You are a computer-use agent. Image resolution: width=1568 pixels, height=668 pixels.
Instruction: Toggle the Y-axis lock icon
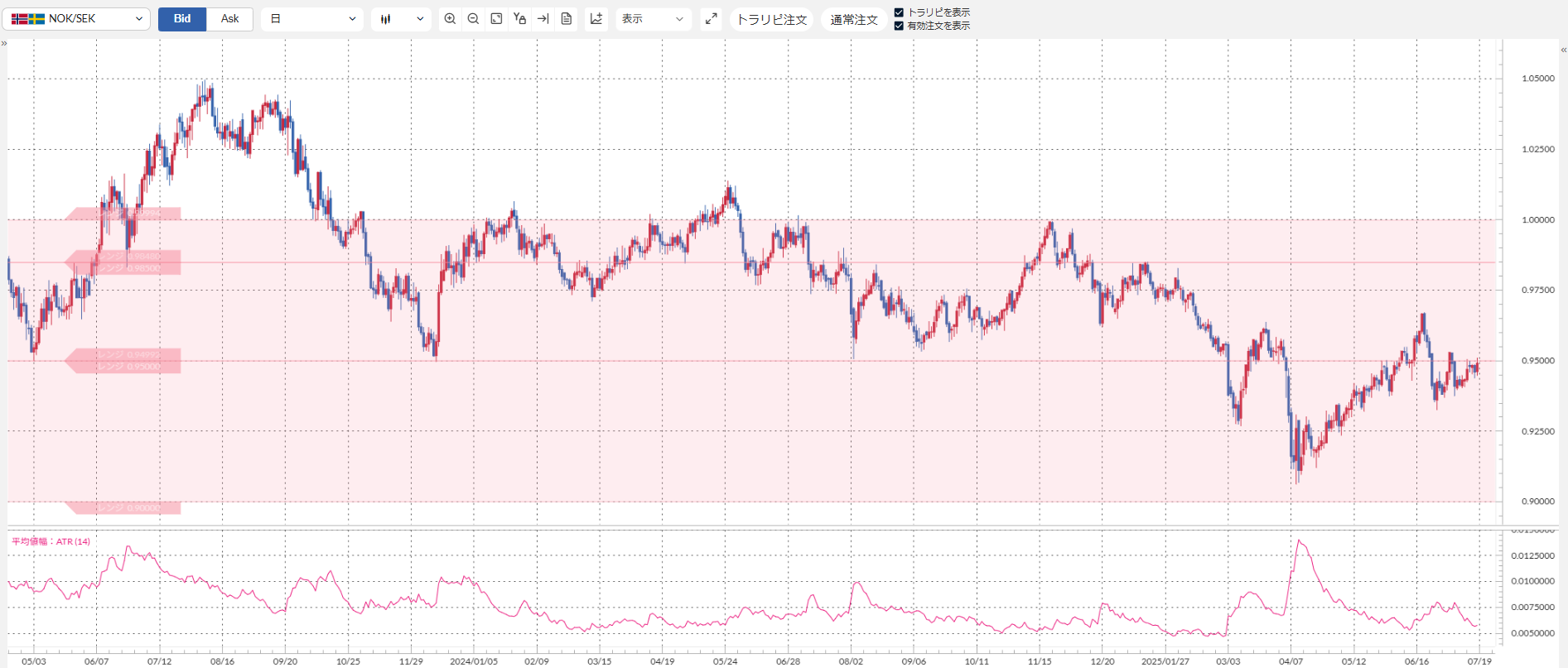coord(519,19)
